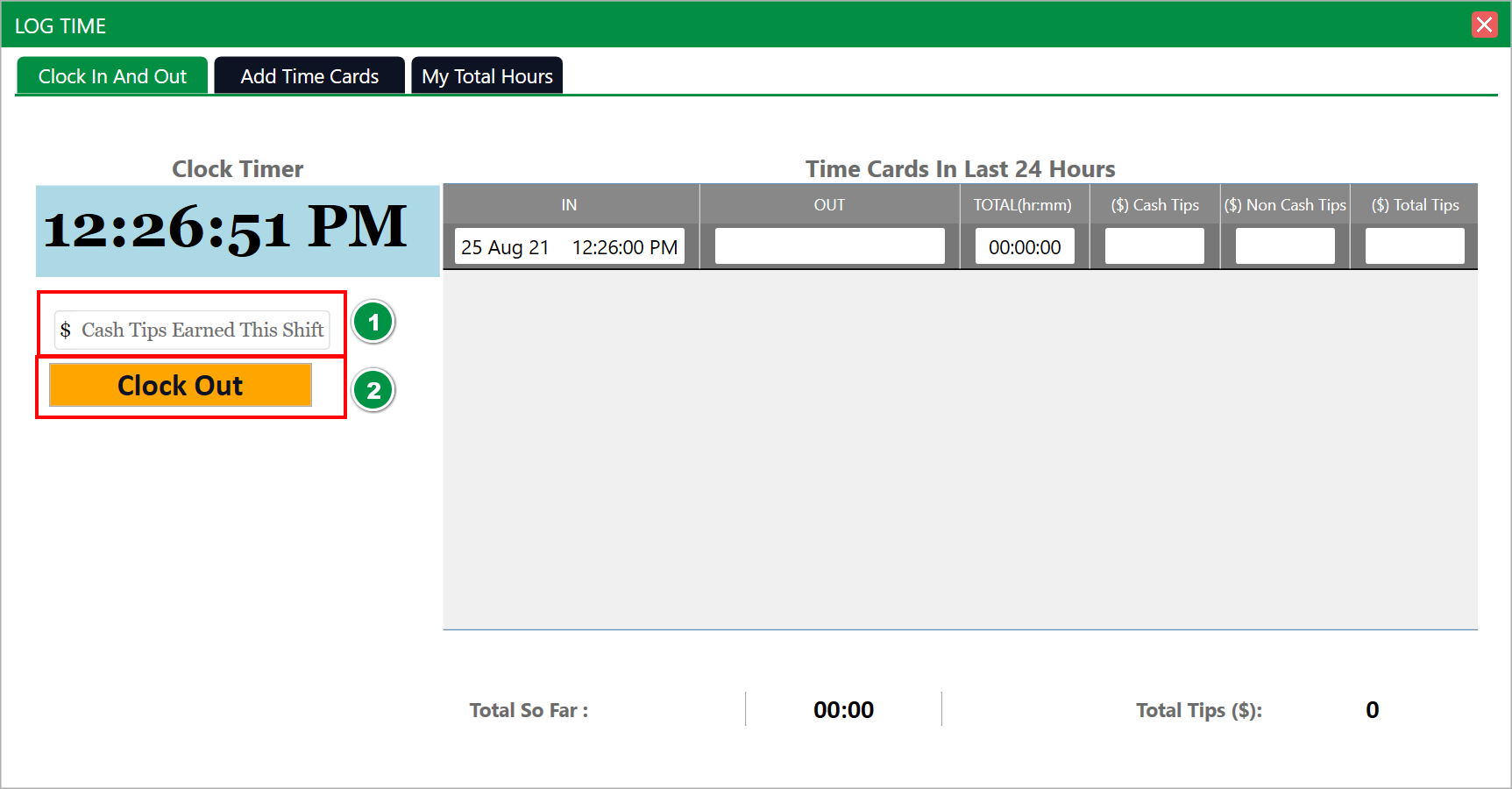Click the IN column header
This screenshot has width=1512, height=789.
click(x=569, y=205)
